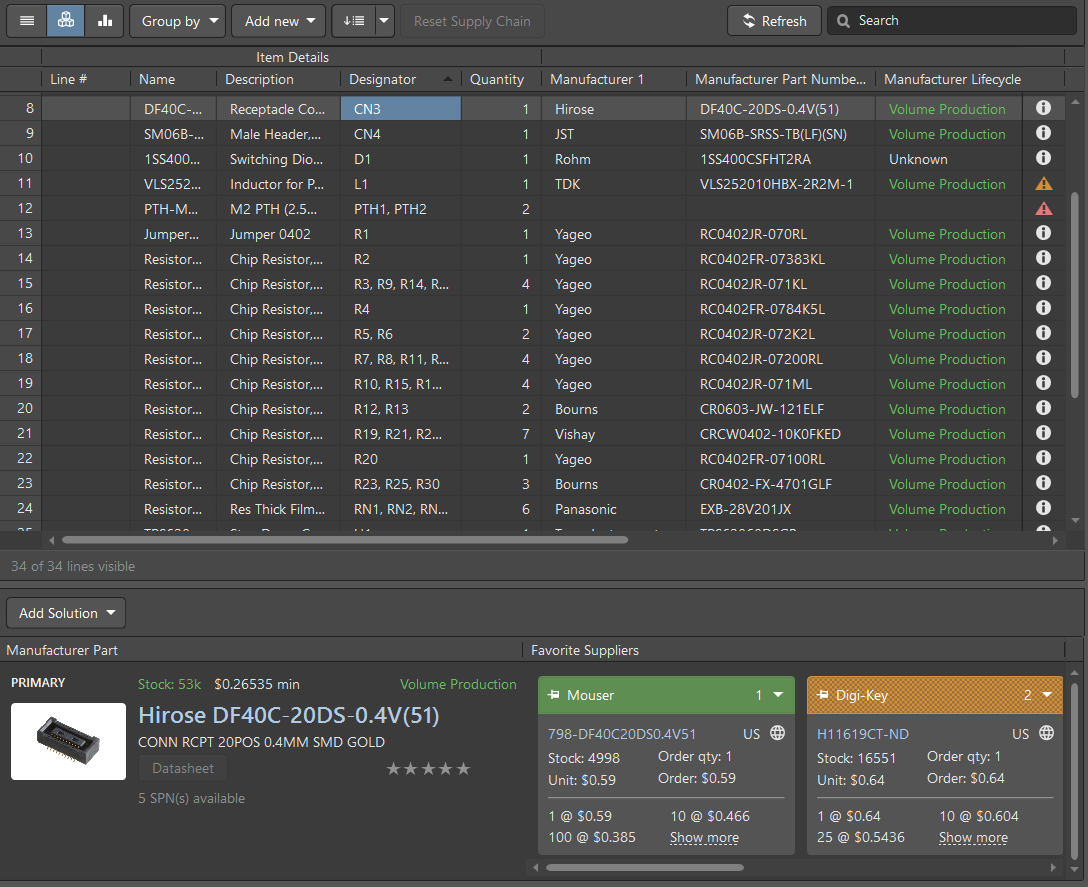Open the Group by dropdown
The height and width of the screenshot is (887, 1088).
pyautogui.click(x=177, y=21)
